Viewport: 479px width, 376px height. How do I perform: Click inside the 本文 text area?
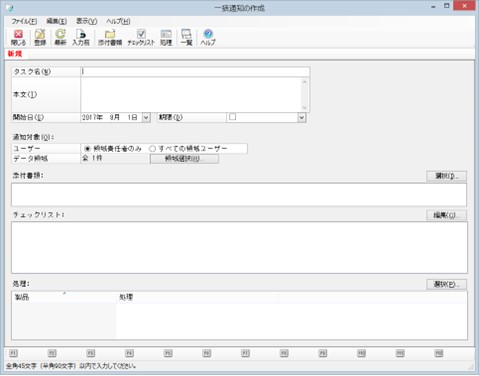click(191, 95)
